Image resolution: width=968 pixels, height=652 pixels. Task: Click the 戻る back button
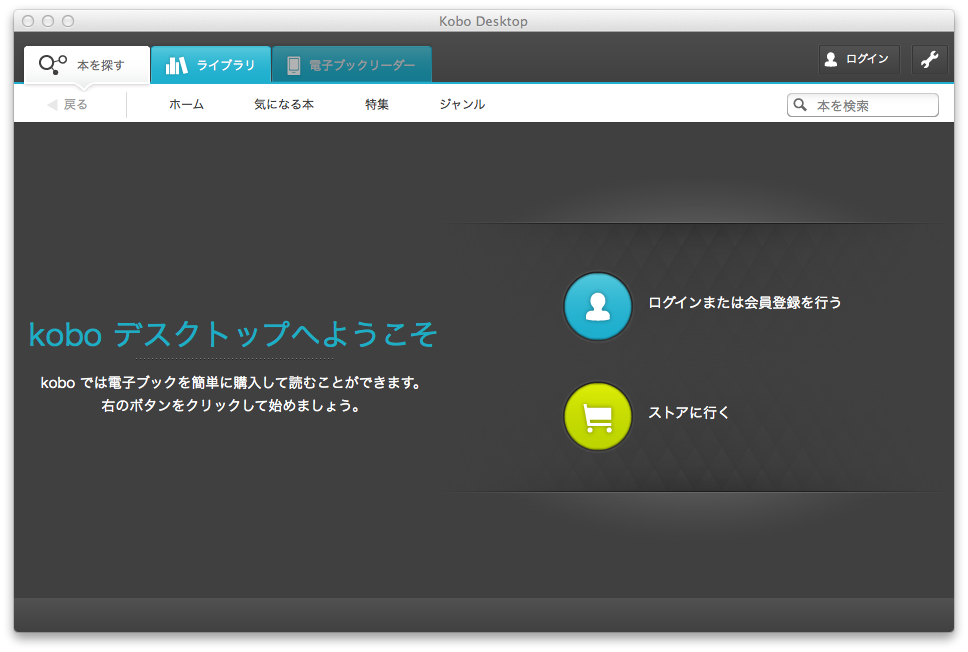coord(68,104)
